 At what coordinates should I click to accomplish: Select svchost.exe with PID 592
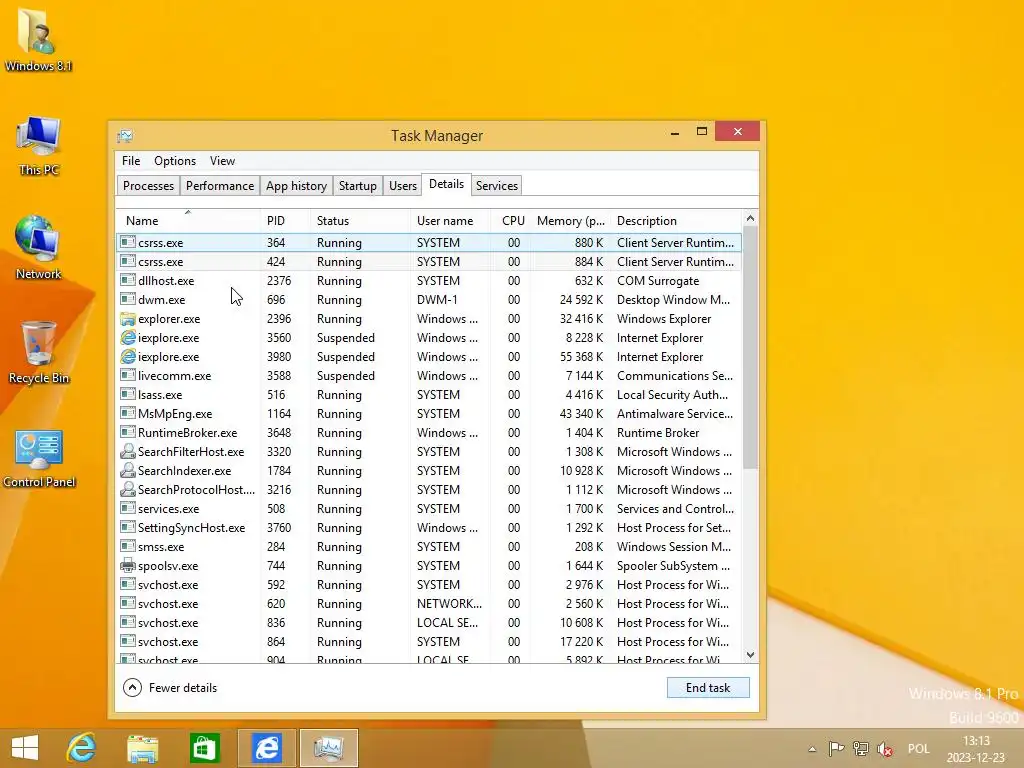click(429, 584)
